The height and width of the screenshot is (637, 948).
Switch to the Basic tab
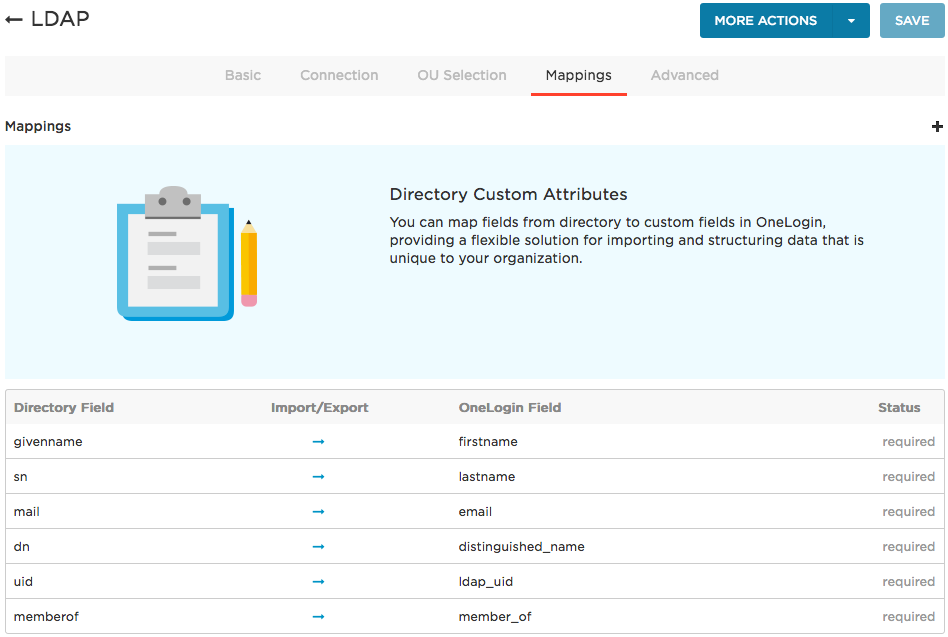pyautogui.click(x=243, y=76)
